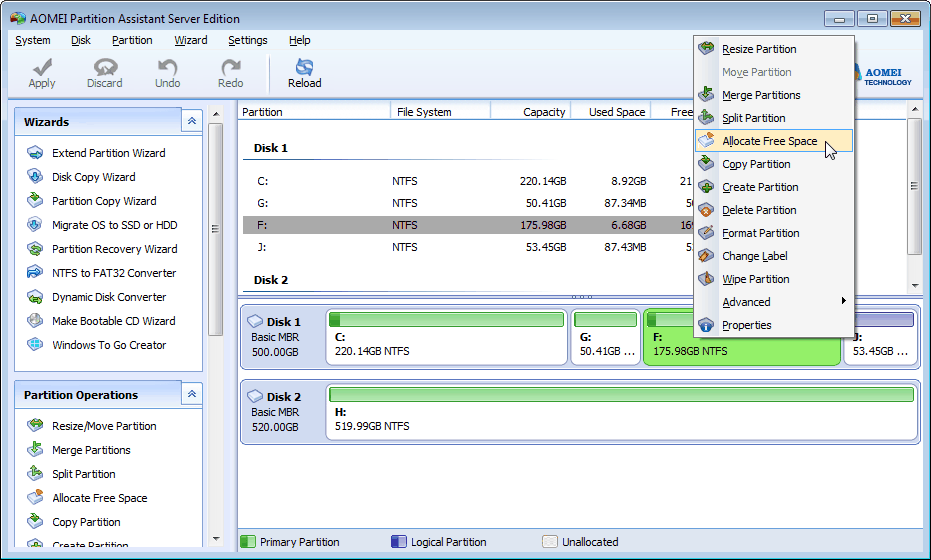Expand the Advanced submenu arrow
Screen dimensions: 931x560
pyautogui.click(x=843, y=301)
